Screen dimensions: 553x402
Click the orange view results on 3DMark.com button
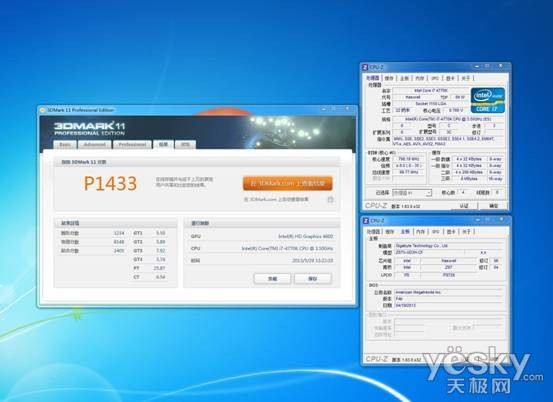[x=287, y=183]
